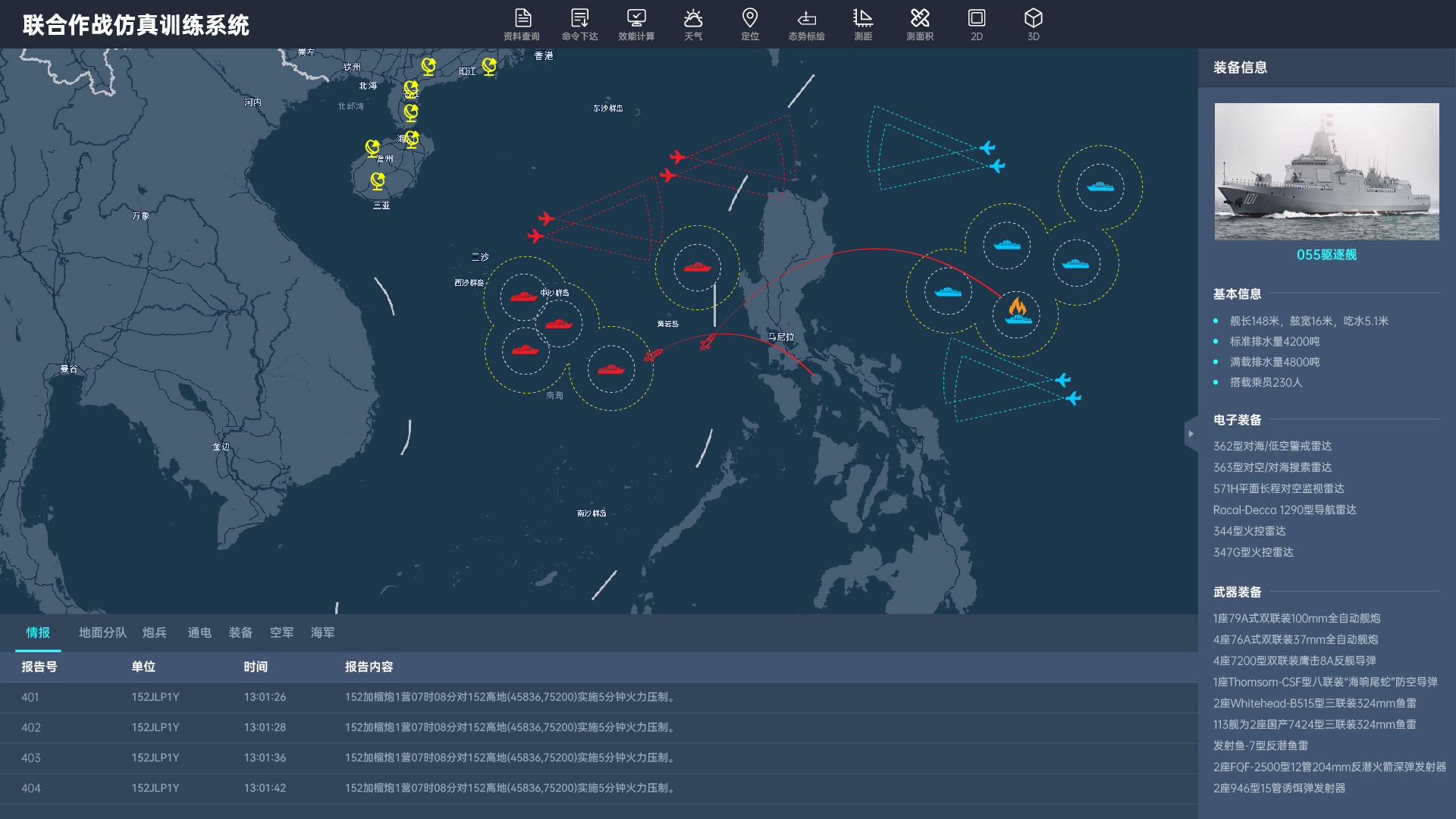Choose the 测面积 area measurement tool
Screen dimensions: 1456x819
click(919, 24)
